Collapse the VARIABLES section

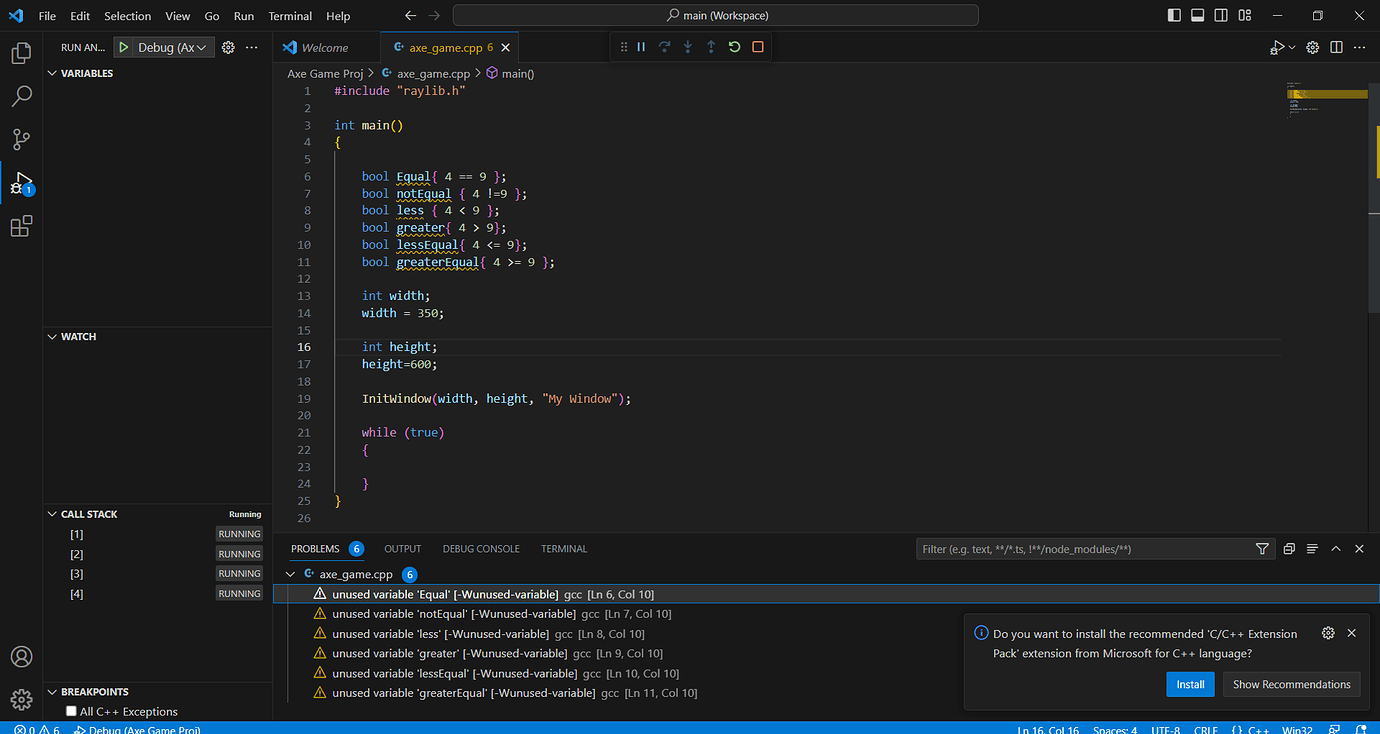(x=52, y=73)
